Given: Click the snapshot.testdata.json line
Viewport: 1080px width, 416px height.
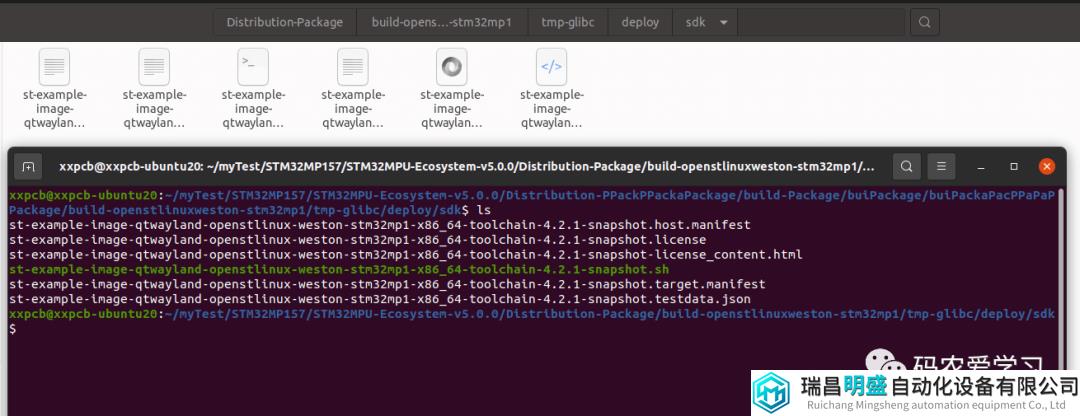Looking at the screenshot, I should click(380, 300).
